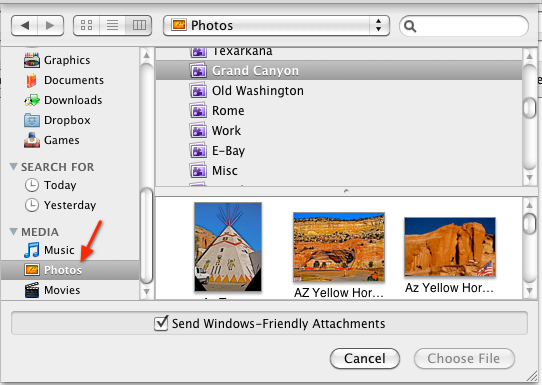Select the Misc album icon
The width and height of the screenshot is (542, 385).
pos(198,171)
